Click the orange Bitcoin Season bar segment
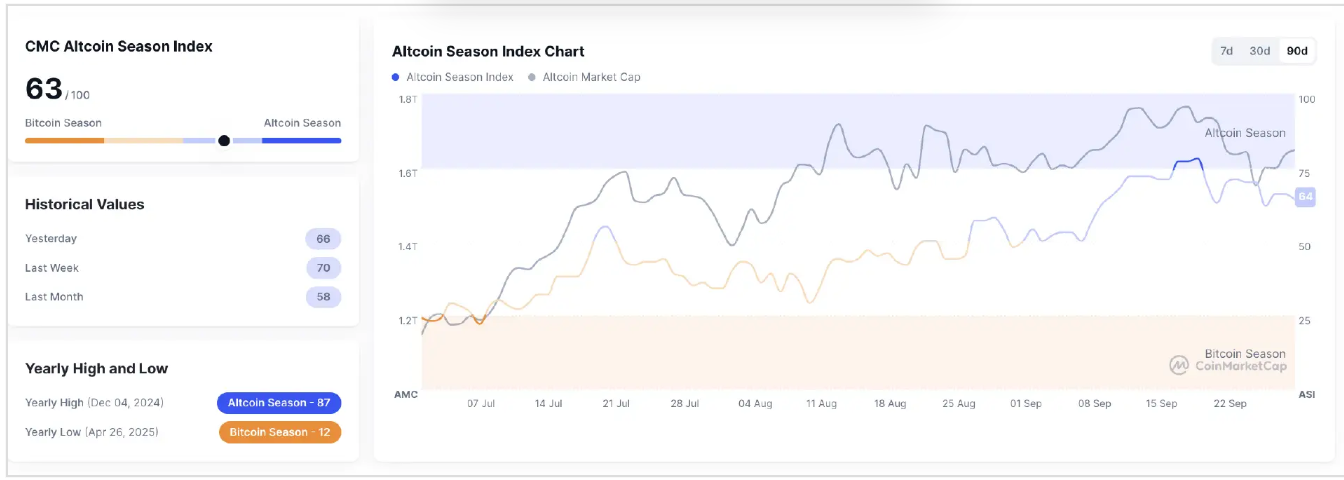 pyautogui.click(x=64, y=141)
